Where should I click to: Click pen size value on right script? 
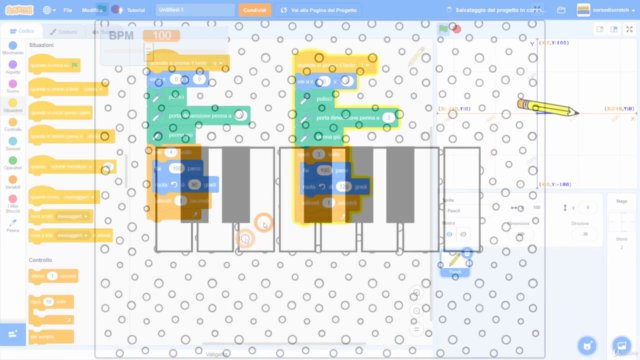tap(389, 118)
